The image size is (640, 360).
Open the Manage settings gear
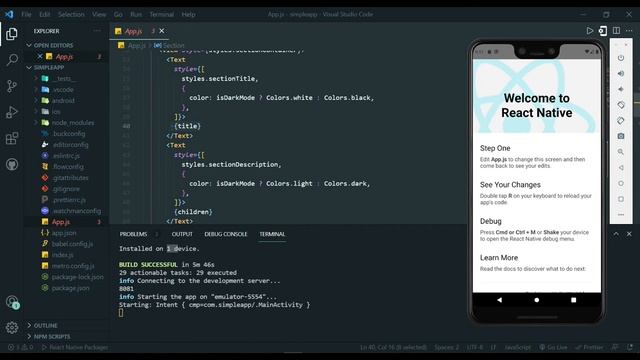click(12, 327)
